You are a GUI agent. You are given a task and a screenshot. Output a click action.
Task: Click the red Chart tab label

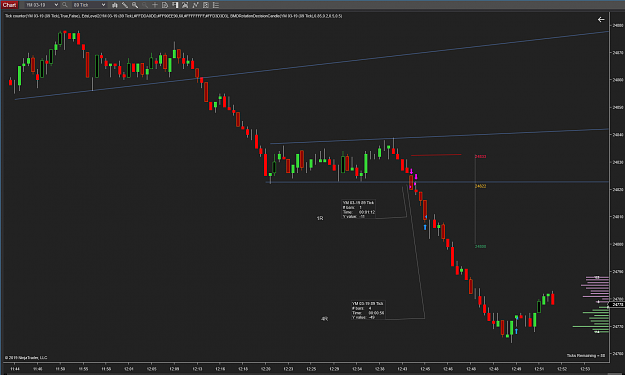9,5
